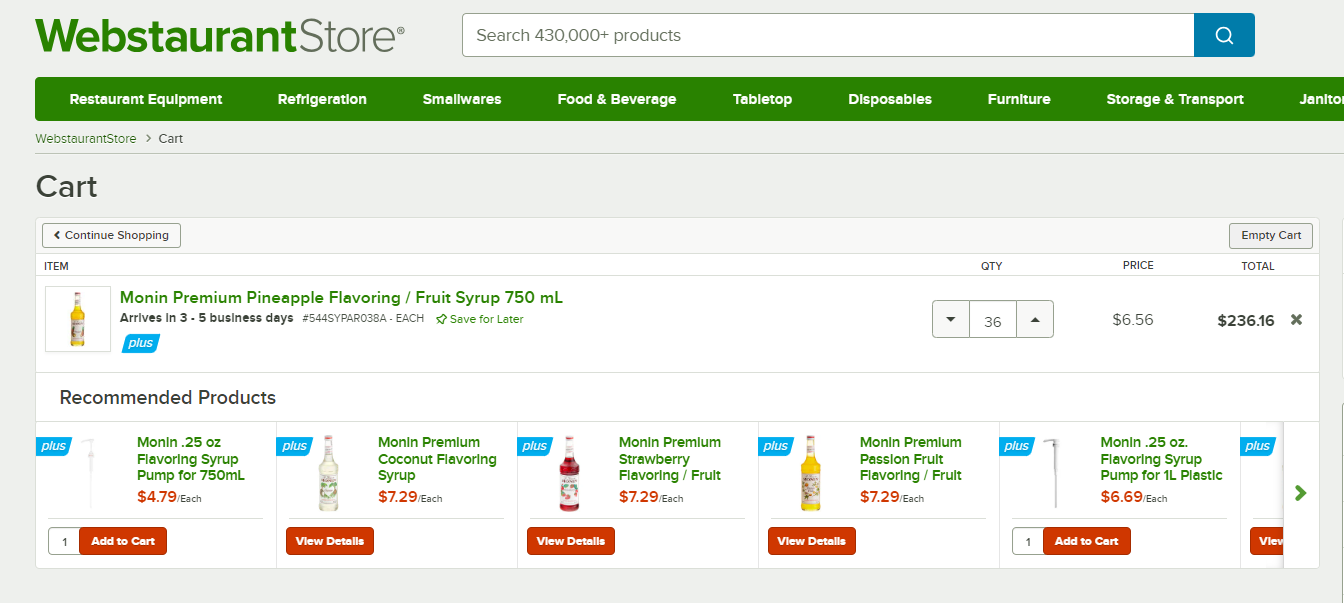Open the Food & Beverage menu

coord(617,99)
